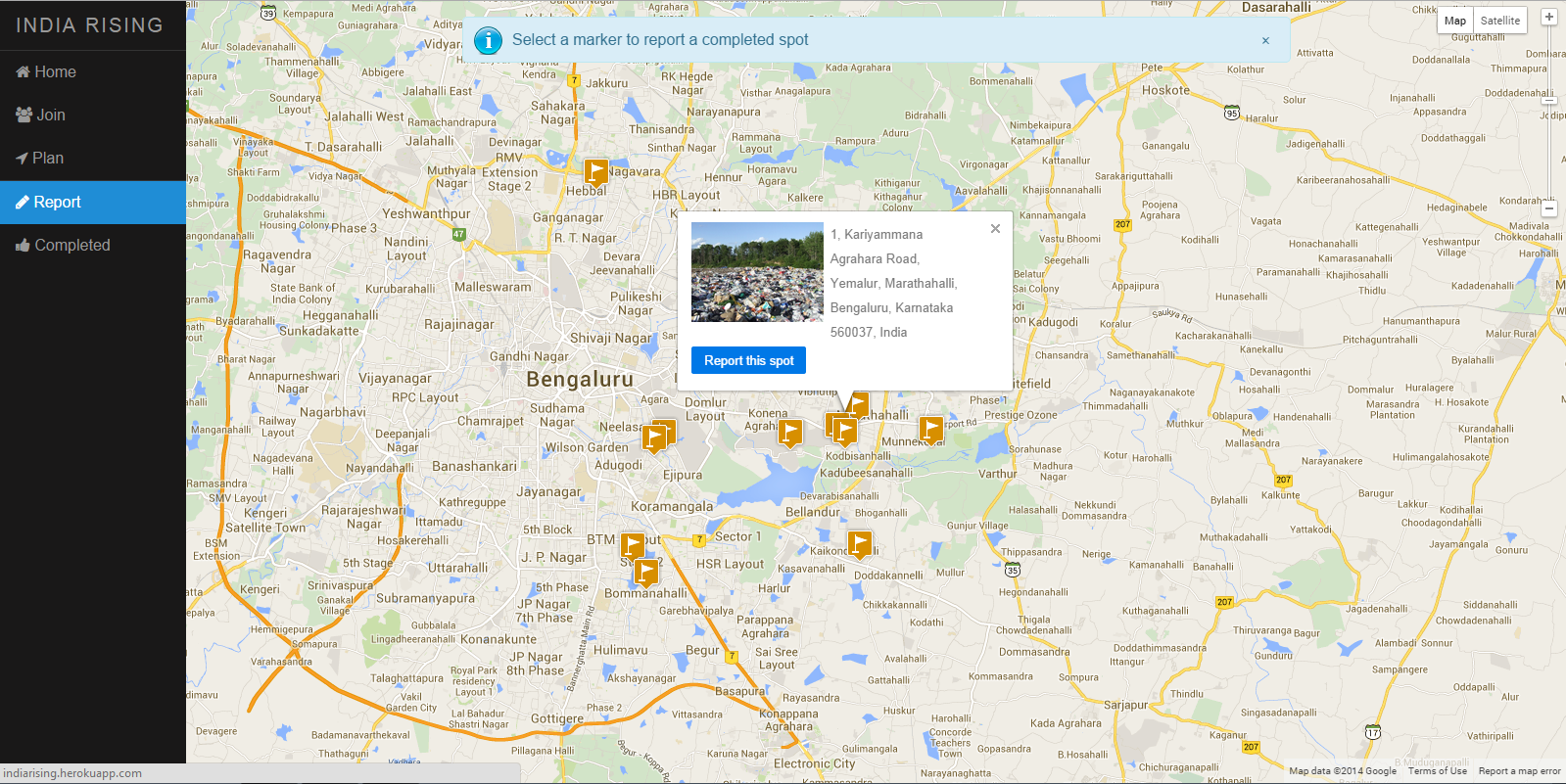This screenshot has height=784, width=1566.
Task: Switch to Map view type
Action: 1455,21
